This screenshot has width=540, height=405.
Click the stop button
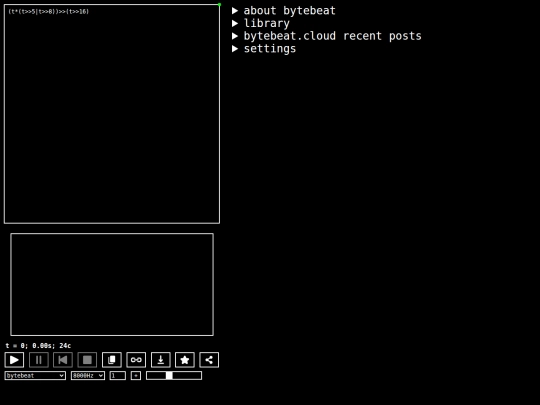coord(87,360)
